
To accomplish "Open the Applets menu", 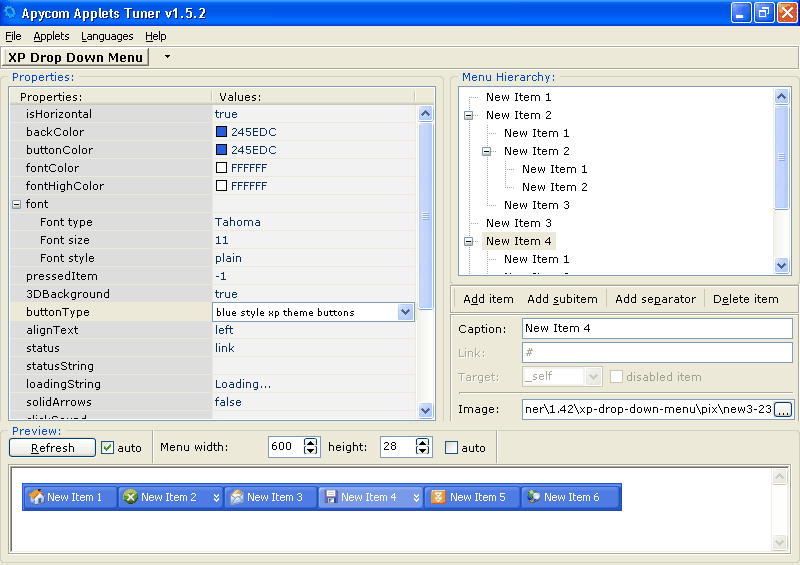I will click(51, 36).
